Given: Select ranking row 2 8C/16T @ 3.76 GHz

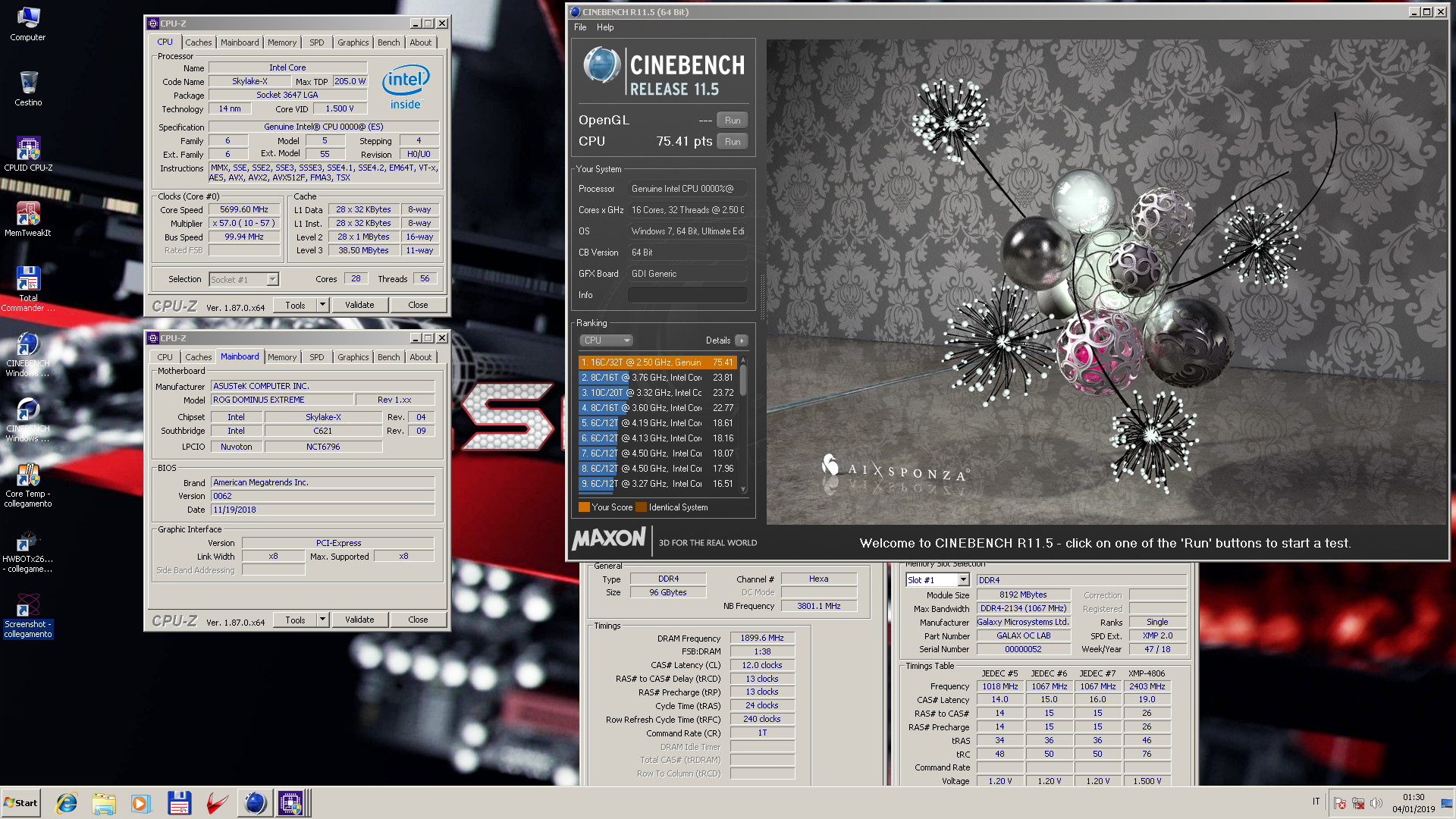Looking at the screenshot, I should [657, 378].
